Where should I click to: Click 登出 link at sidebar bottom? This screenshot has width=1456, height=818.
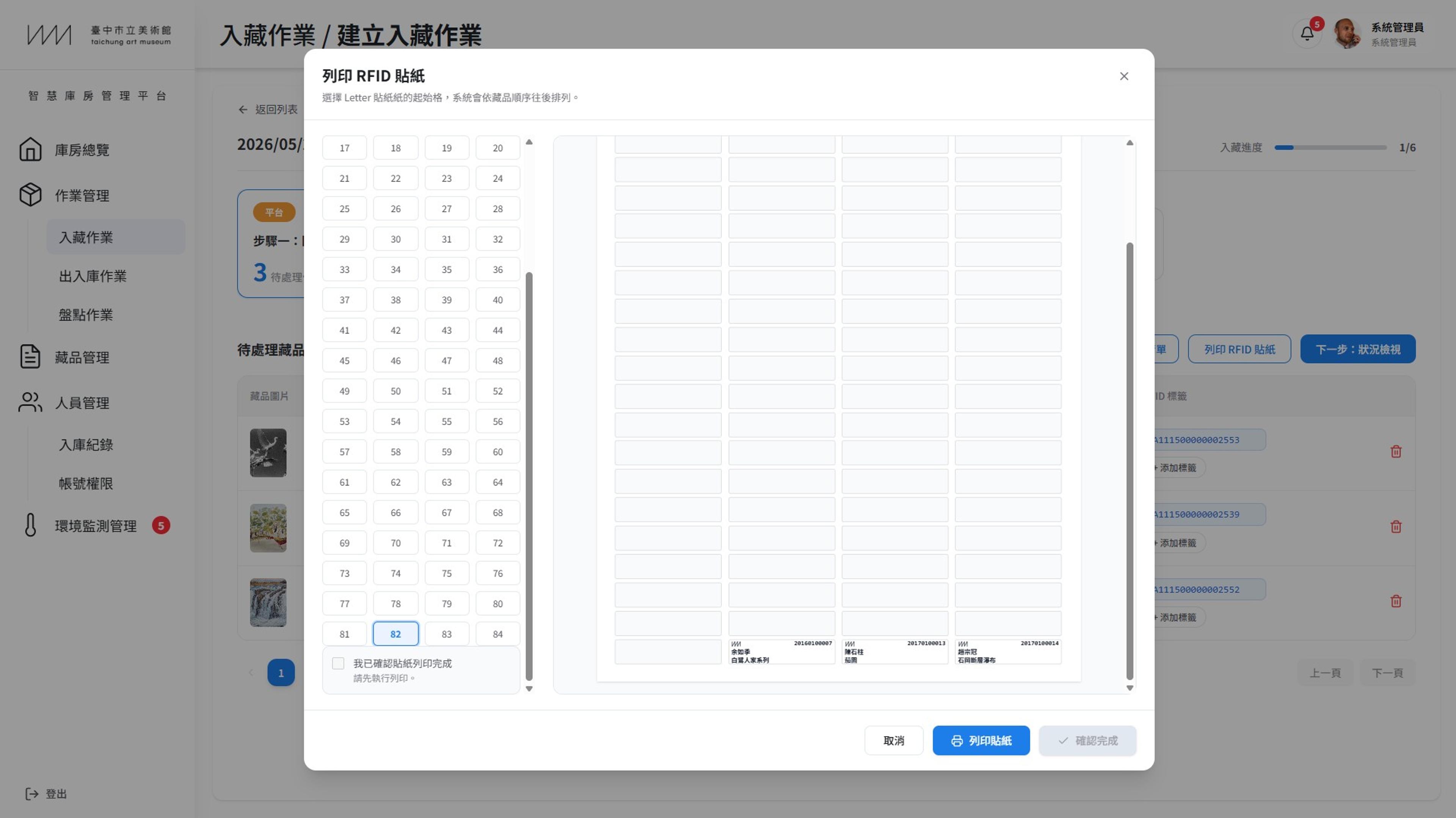(x=46, y=794)
